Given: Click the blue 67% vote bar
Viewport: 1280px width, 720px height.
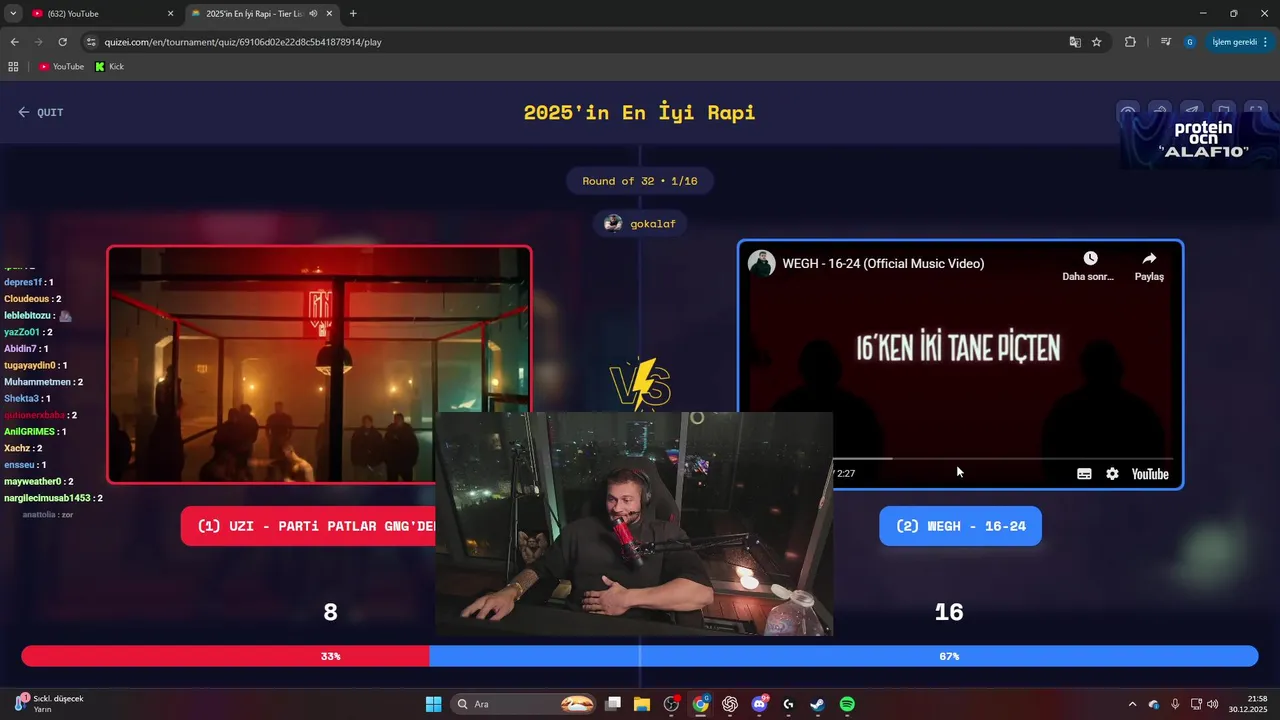Looking at the screenshot, I should [x=843, y=656].
